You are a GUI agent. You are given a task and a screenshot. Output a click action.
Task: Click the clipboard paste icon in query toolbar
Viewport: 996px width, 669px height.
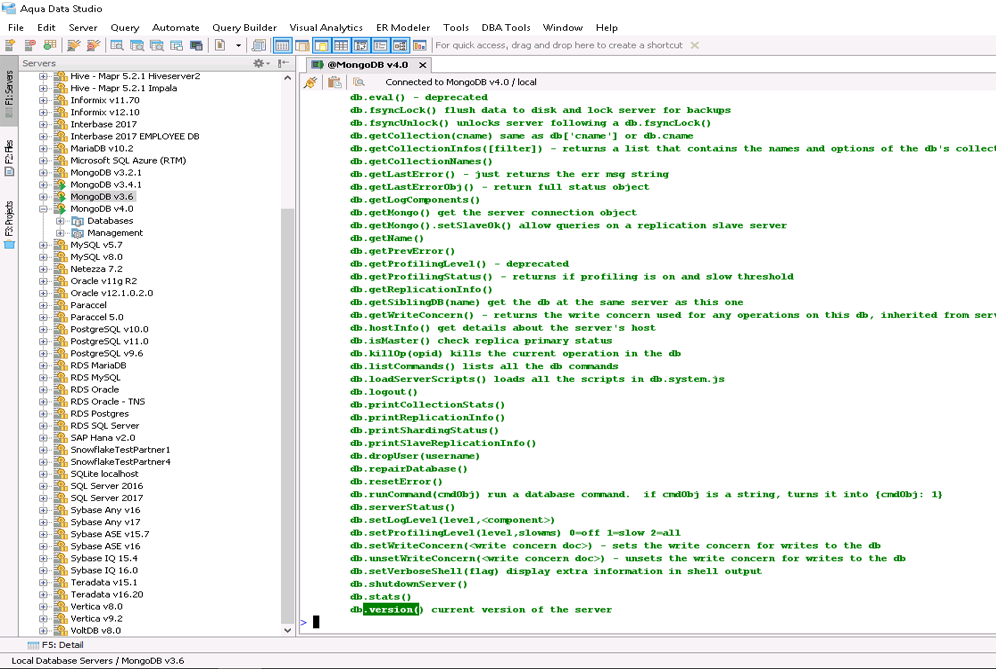point(335,82)
